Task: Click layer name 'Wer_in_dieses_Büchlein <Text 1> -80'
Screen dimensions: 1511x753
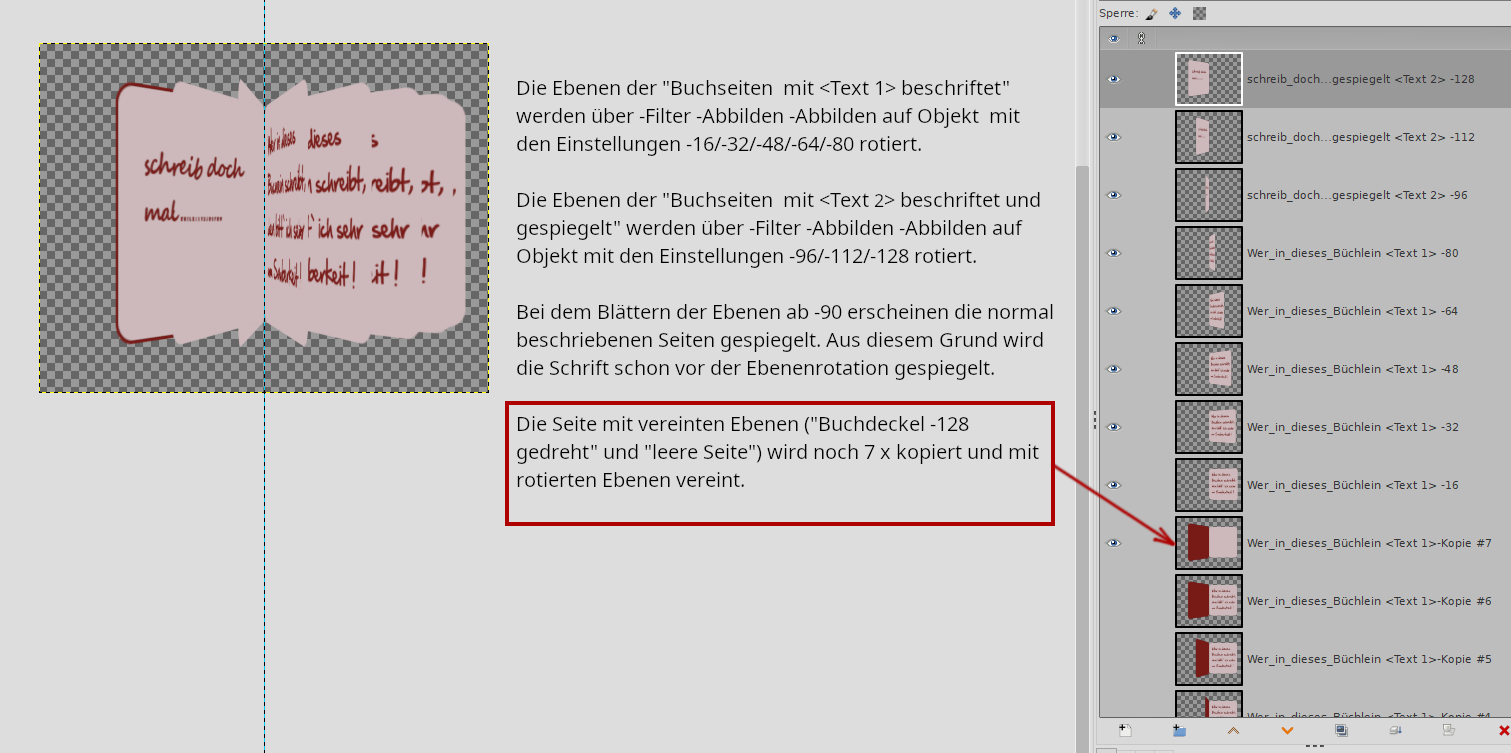Action: [x=1352, y=253]
